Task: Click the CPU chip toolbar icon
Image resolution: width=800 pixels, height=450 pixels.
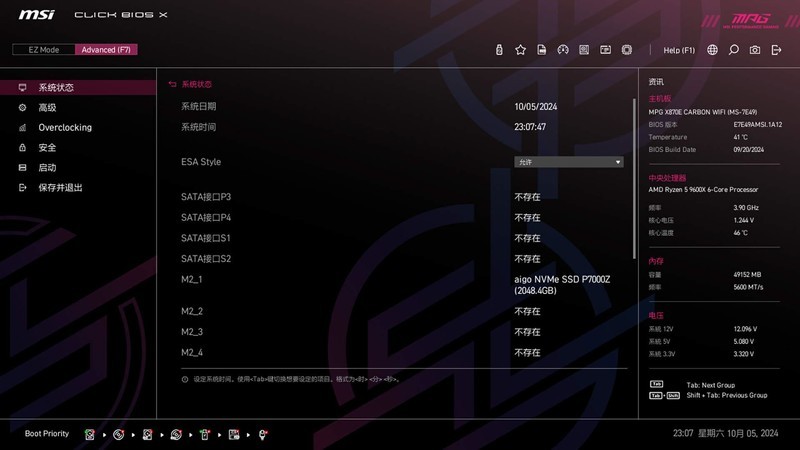Action: [627, 49]
